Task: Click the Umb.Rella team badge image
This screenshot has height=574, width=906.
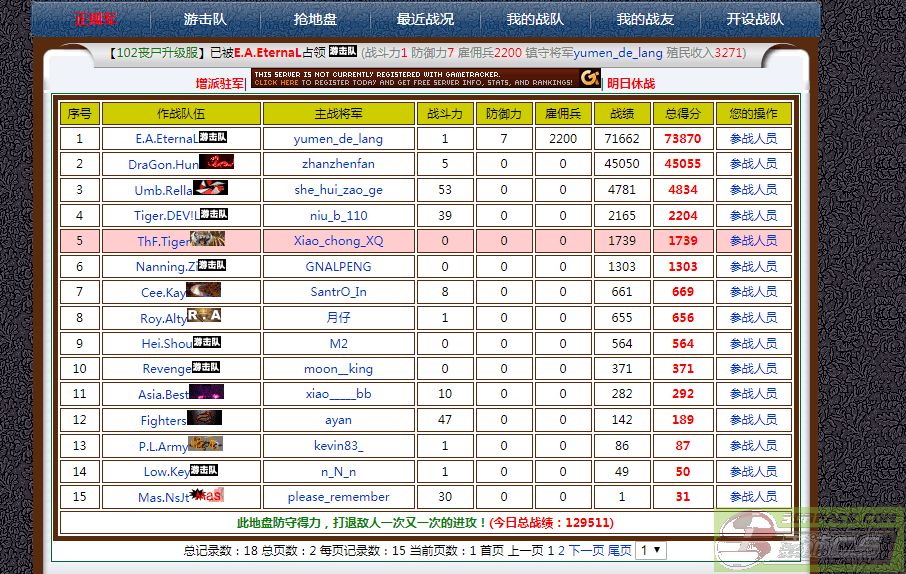Action: tap(210, 188)
